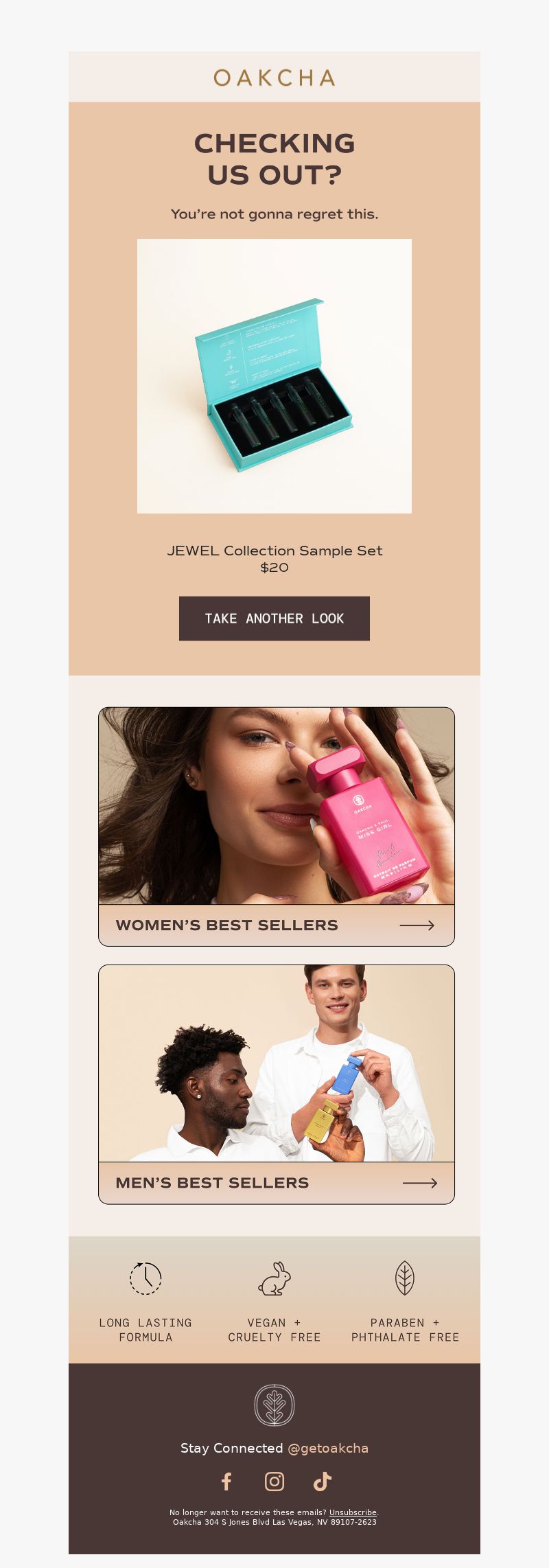This screenshot has height=1568, width=549.
Task: Open the Women's Best Sellers banner label
Action: pos(226,925)
